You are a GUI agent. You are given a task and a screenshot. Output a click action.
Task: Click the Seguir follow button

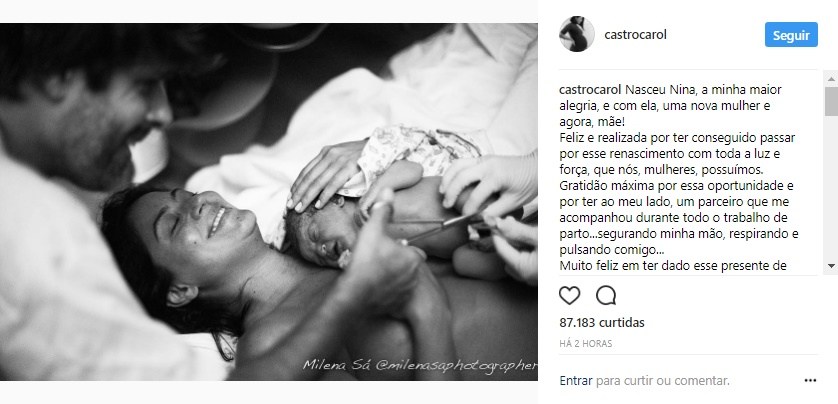[x=791, y=35]
